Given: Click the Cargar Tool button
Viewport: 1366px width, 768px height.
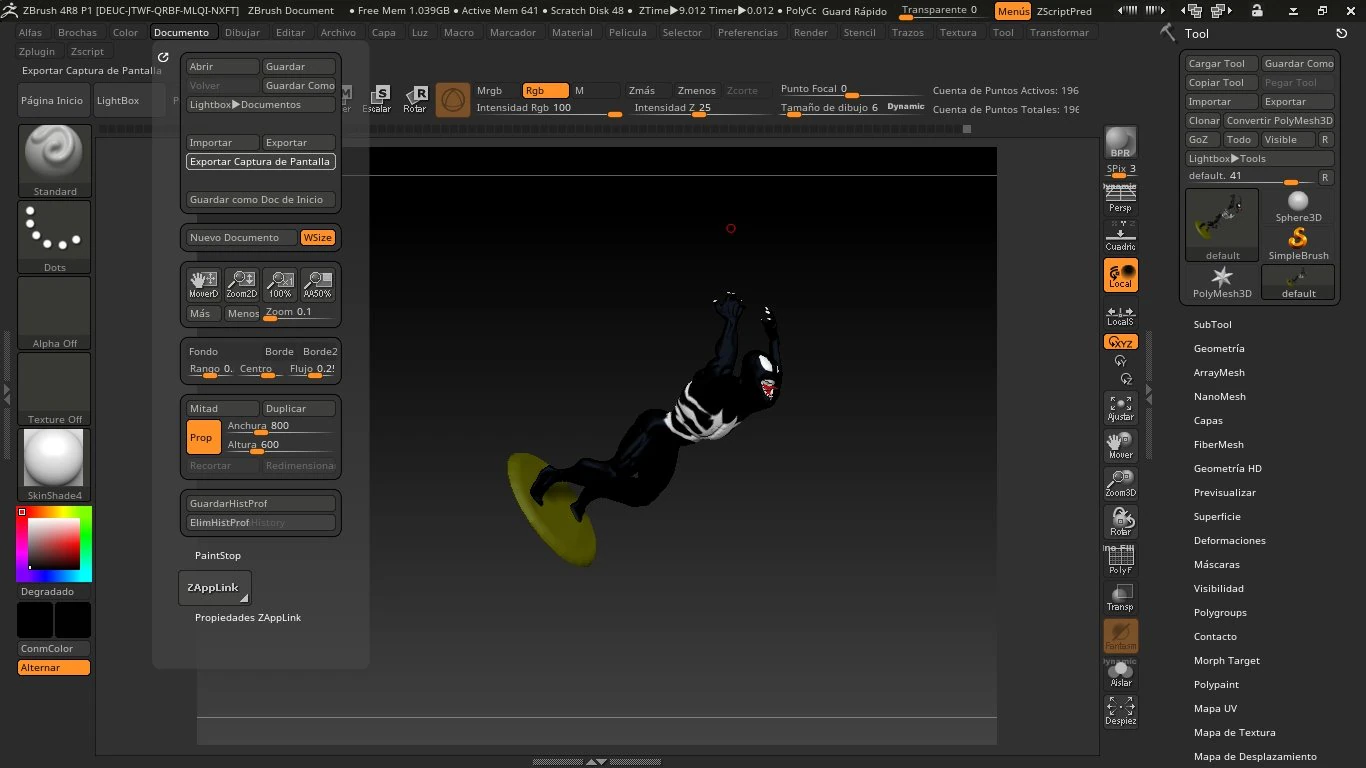Looking at the screenshot, I should (x=1221, y=64).
